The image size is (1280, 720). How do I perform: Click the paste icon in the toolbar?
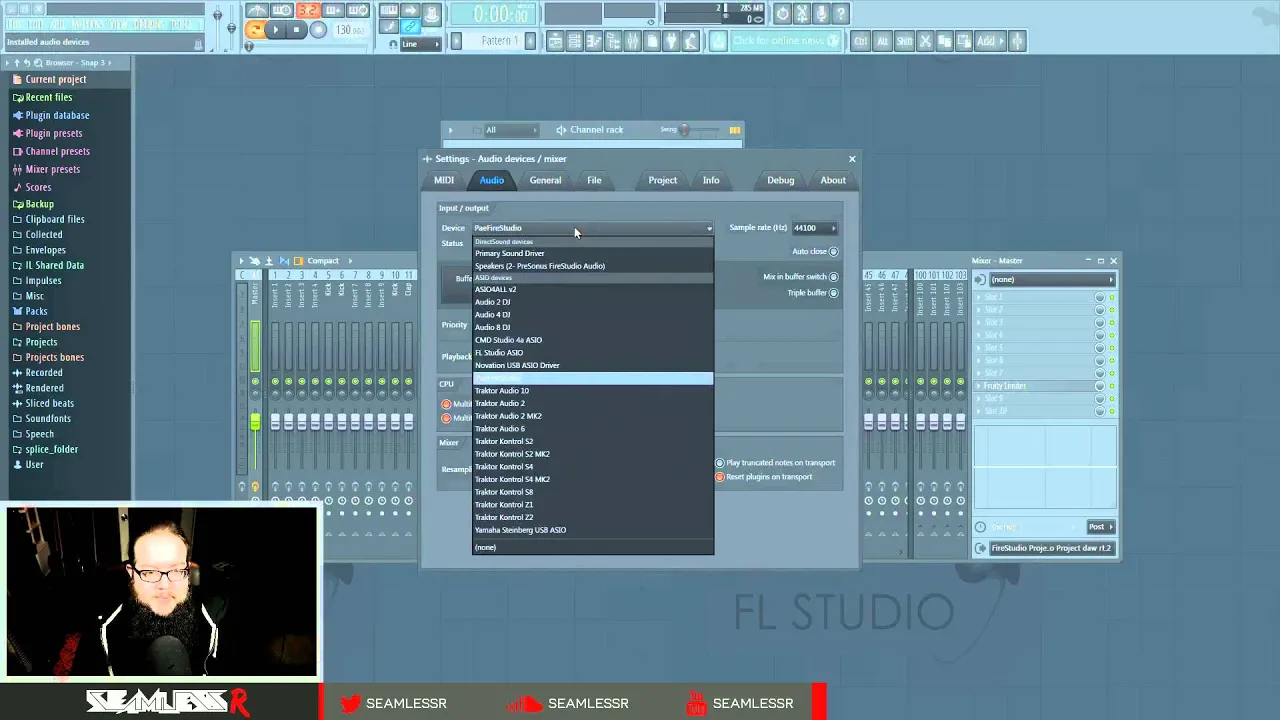click(x=966, y=41)
